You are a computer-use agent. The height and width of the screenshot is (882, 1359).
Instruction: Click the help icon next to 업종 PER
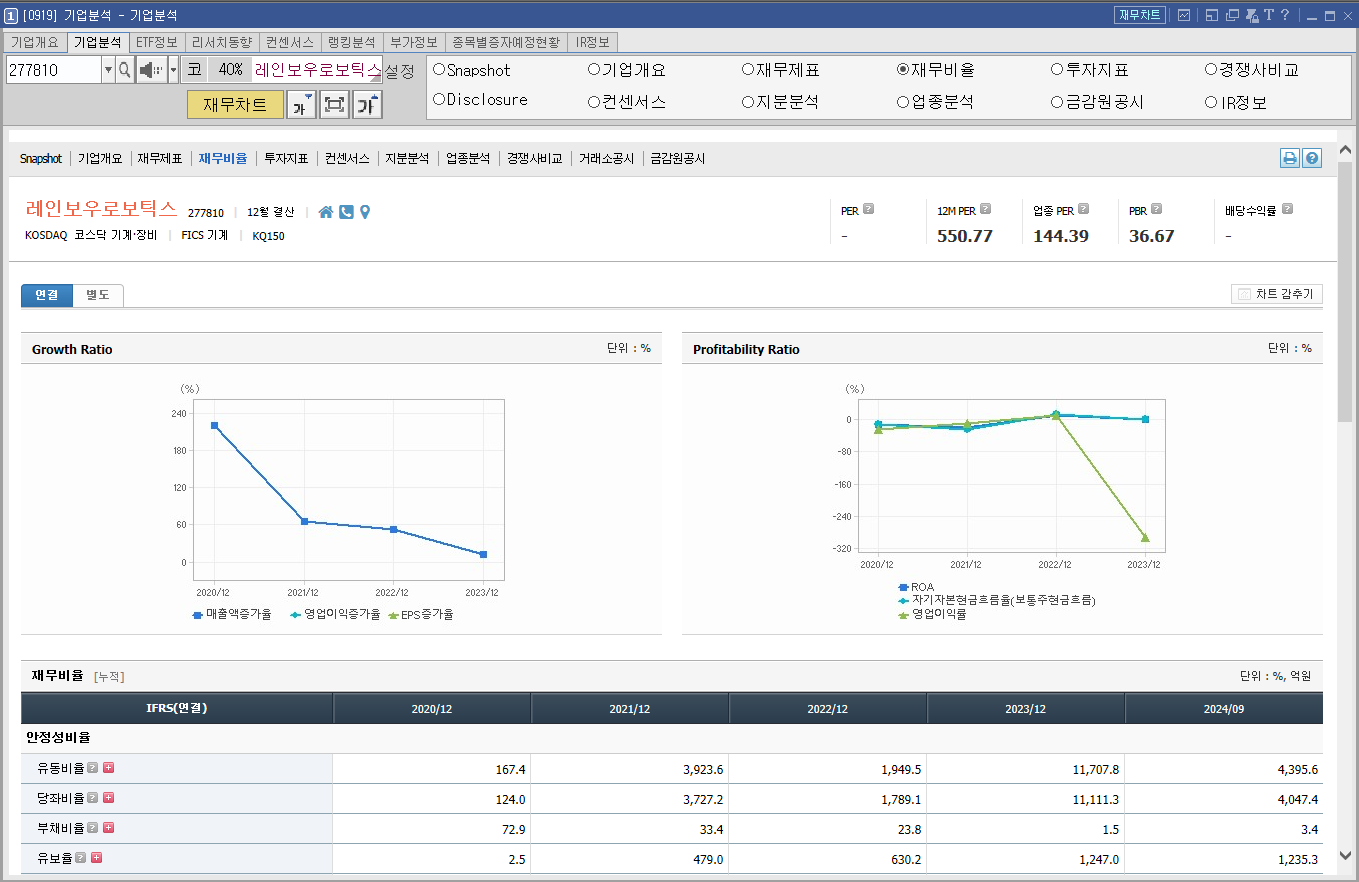pyautogui.click(x=1084, y=209)
